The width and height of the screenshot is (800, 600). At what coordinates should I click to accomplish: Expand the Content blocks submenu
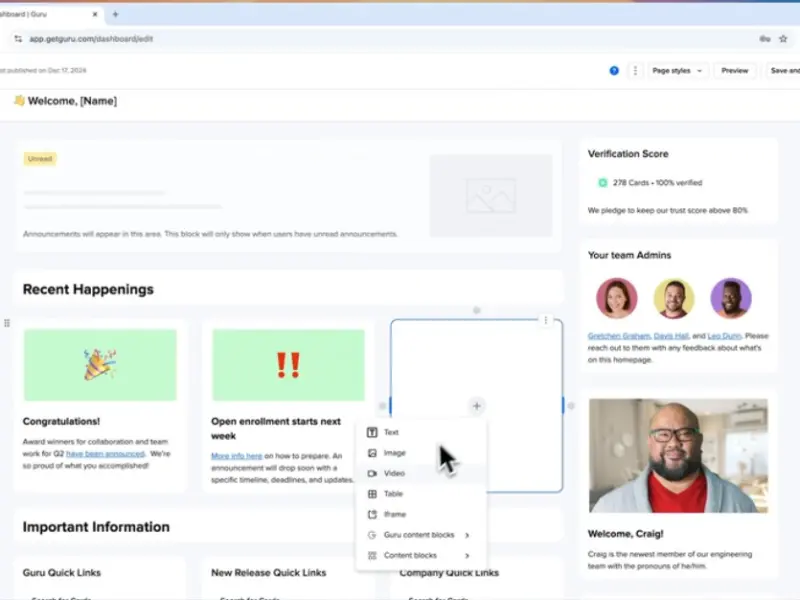pyautogui.click(x=421, y=555)
